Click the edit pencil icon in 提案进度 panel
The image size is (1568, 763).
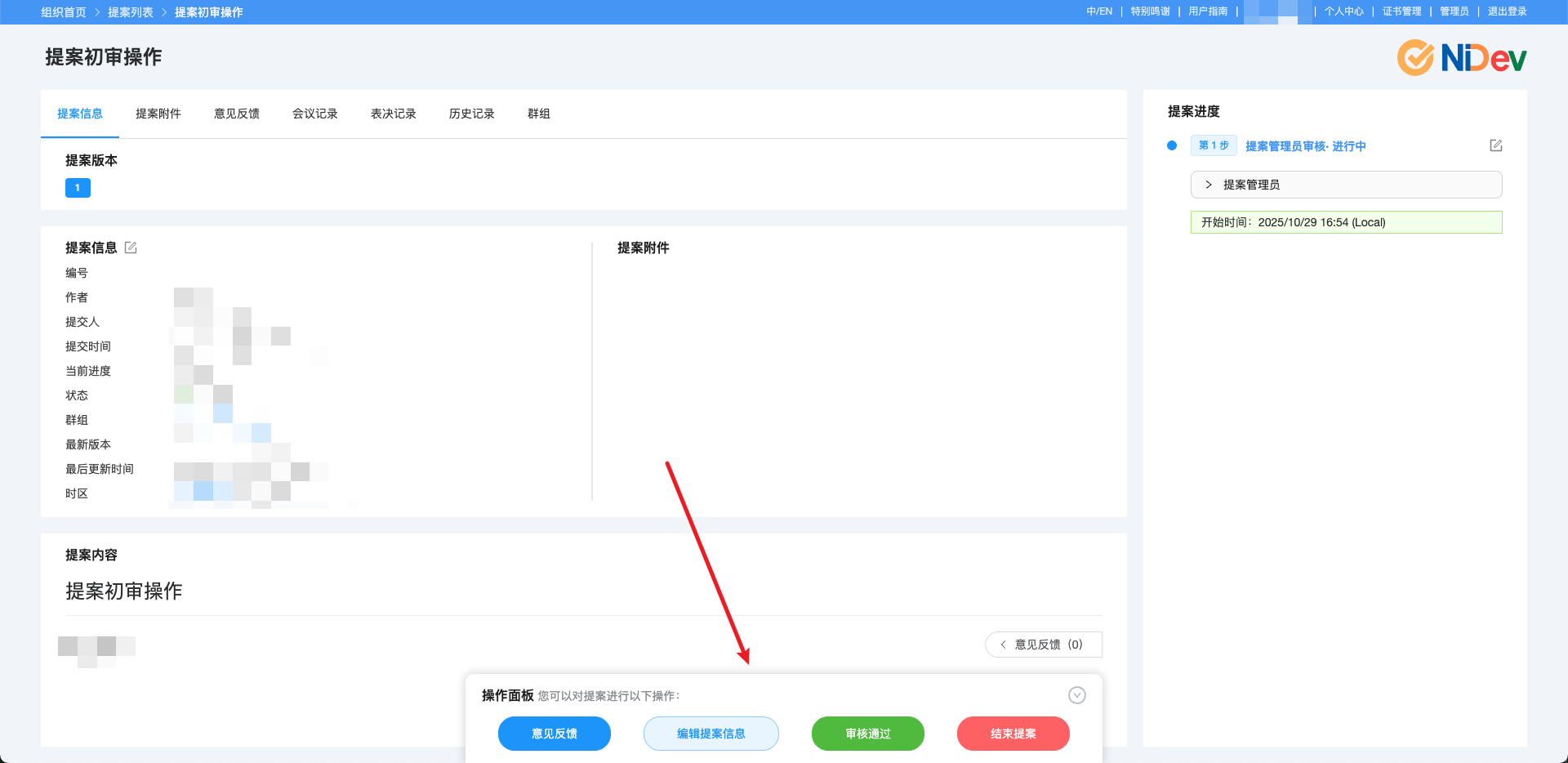[x=1495, y=145]
